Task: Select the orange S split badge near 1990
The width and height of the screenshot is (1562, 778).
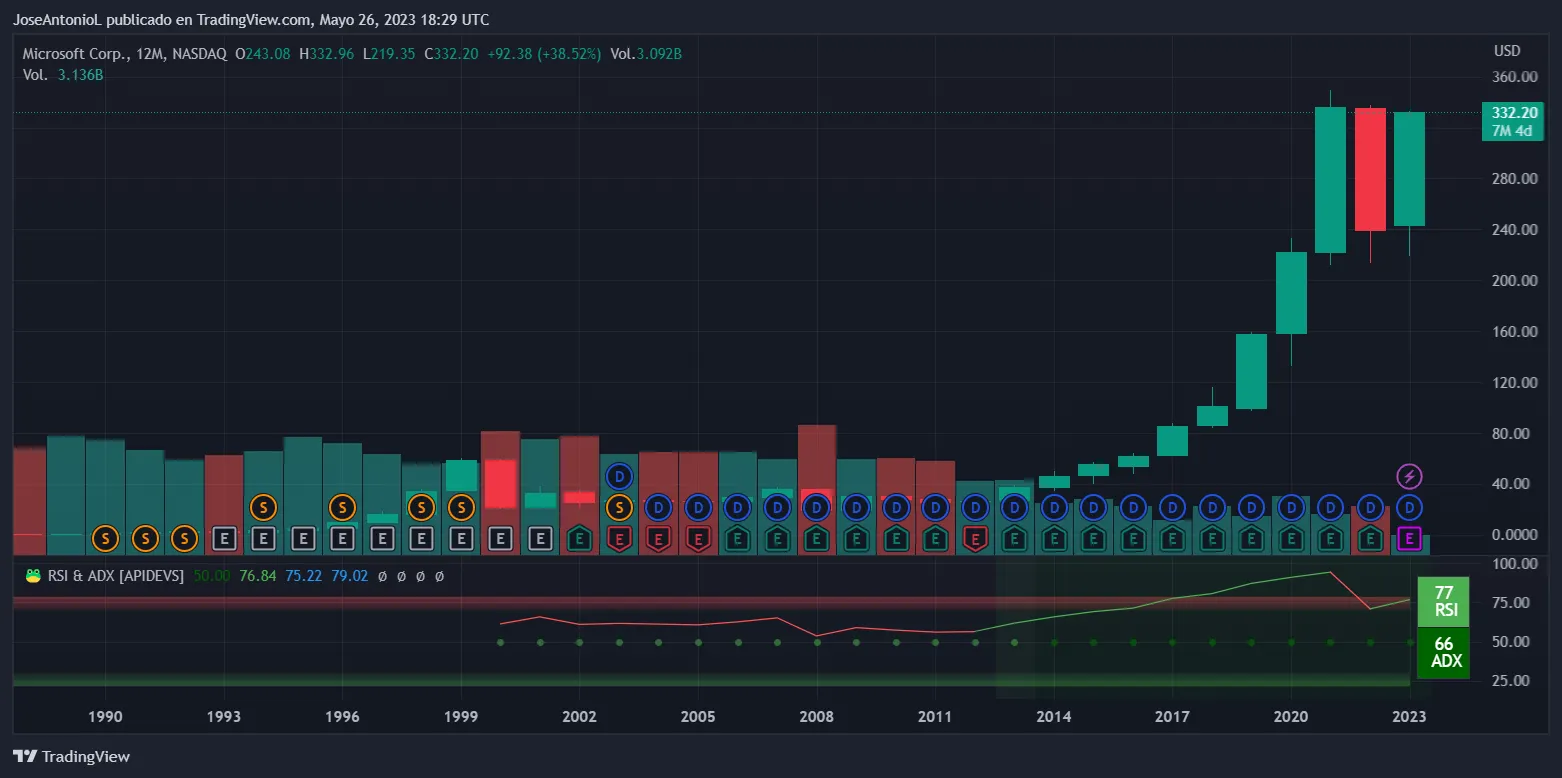Action: click(x=104, y=539)
